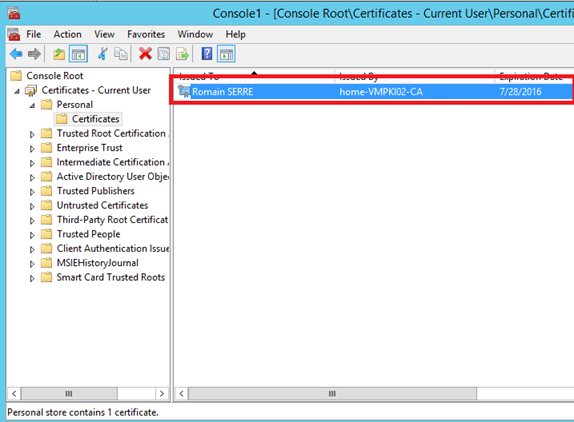
Task: Open the Action menu
Action: coord(67,34)
